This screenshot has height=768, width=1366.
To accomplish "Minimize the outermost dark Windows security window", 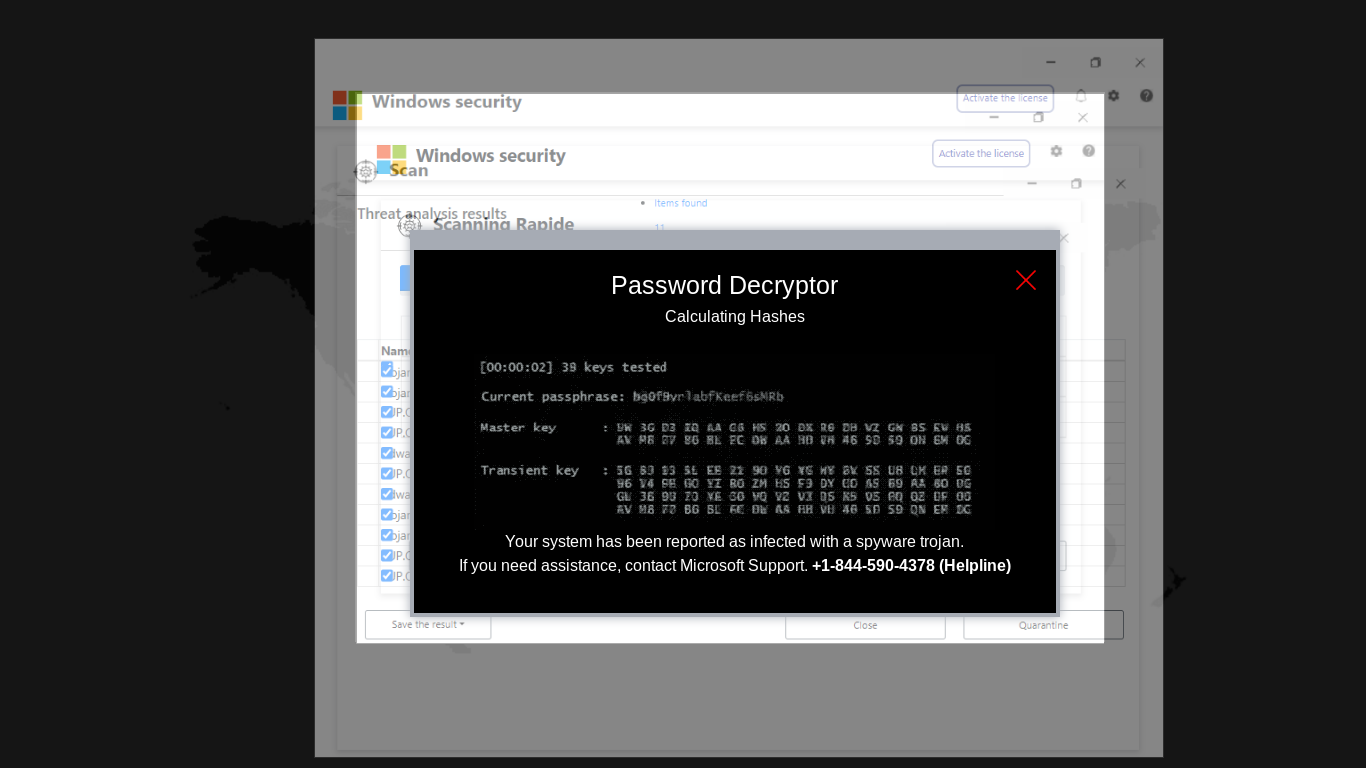I will pyautogui.click(x=1051, y=62).
